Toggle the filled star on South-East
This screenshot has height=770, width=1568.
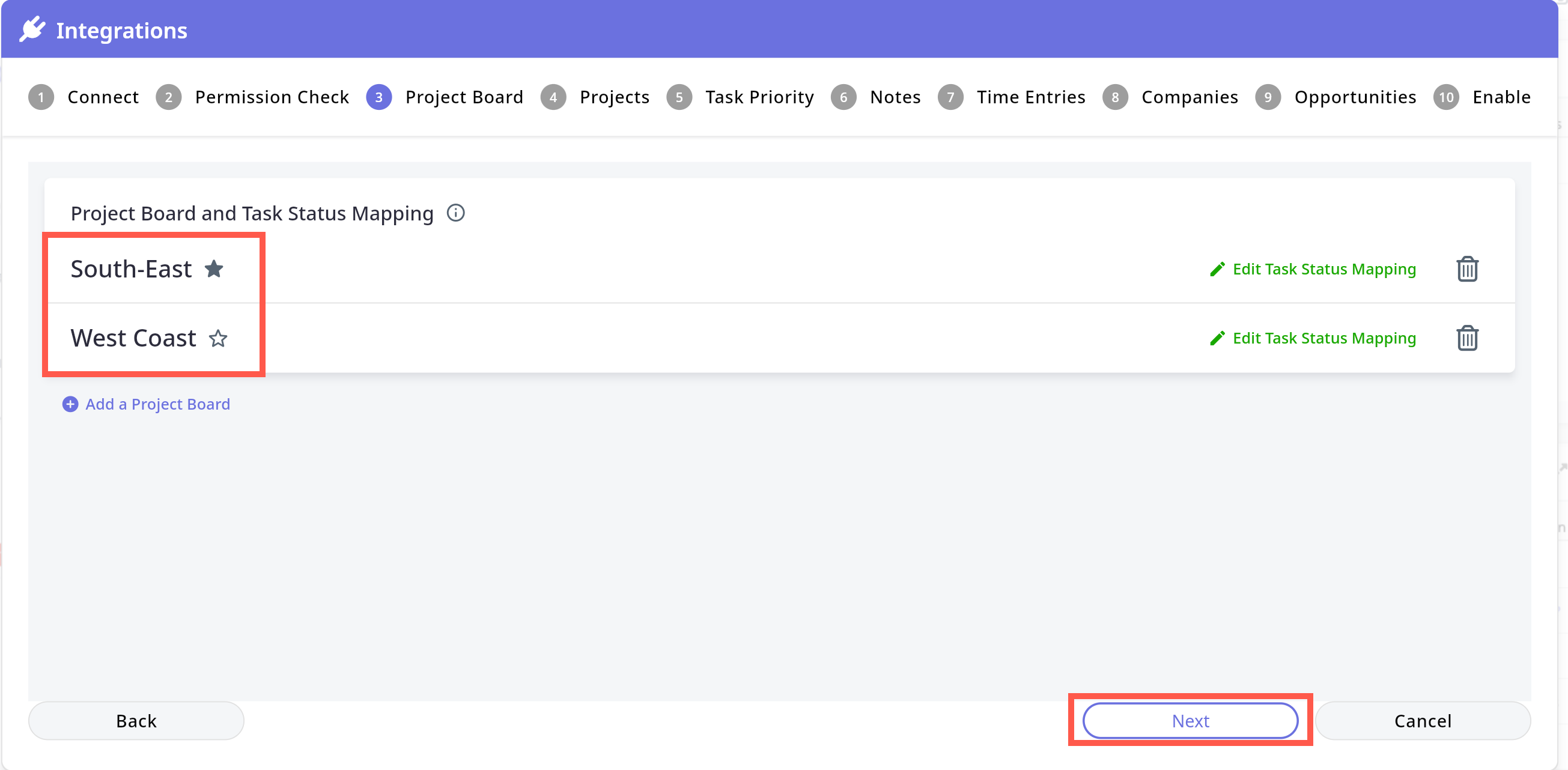[214, 269]
